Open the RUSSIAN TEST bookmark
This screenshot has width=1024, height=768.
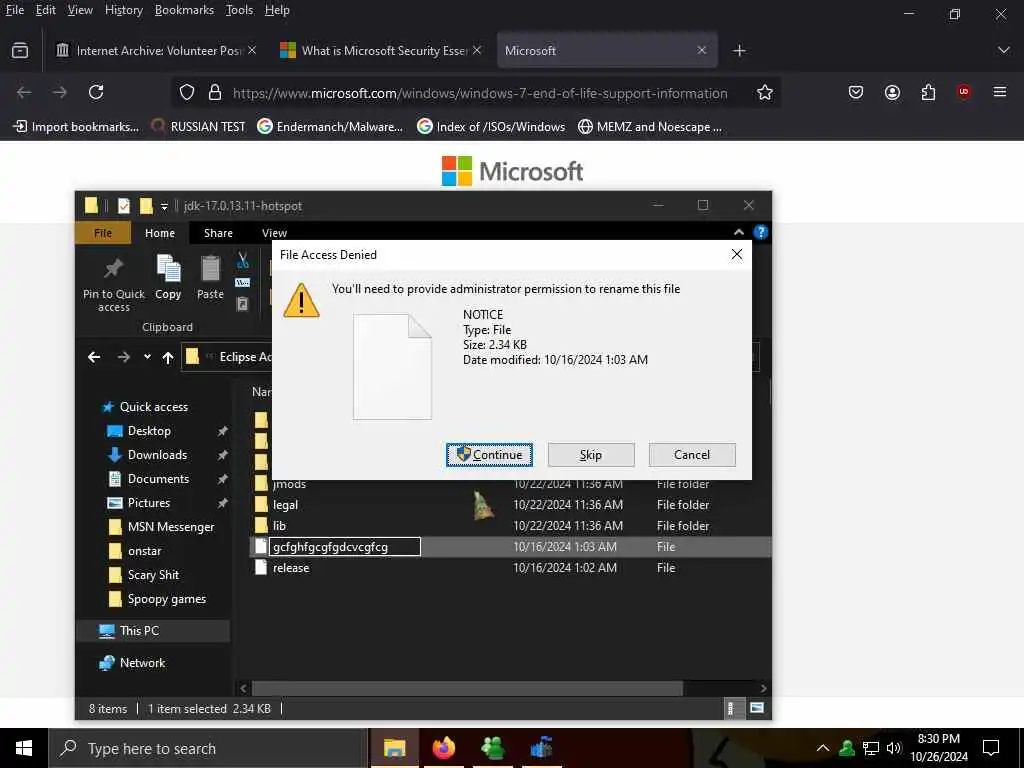click(x=199, y=127)
